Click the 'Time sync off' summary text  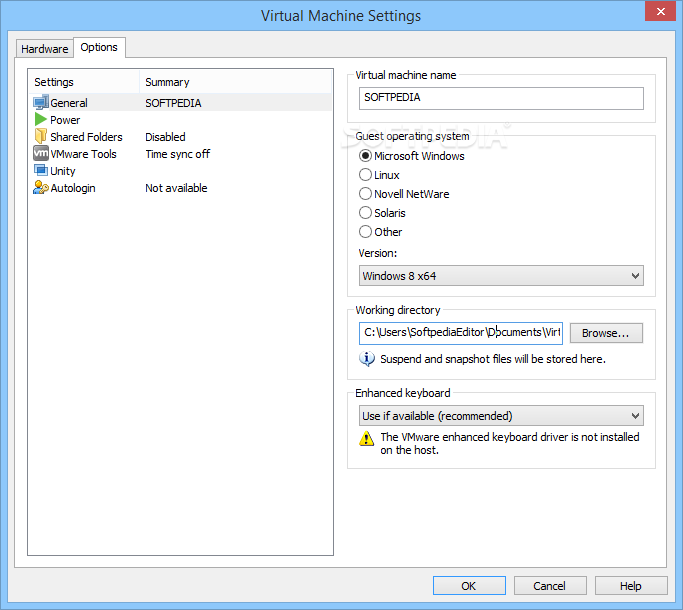coord(178,154)
